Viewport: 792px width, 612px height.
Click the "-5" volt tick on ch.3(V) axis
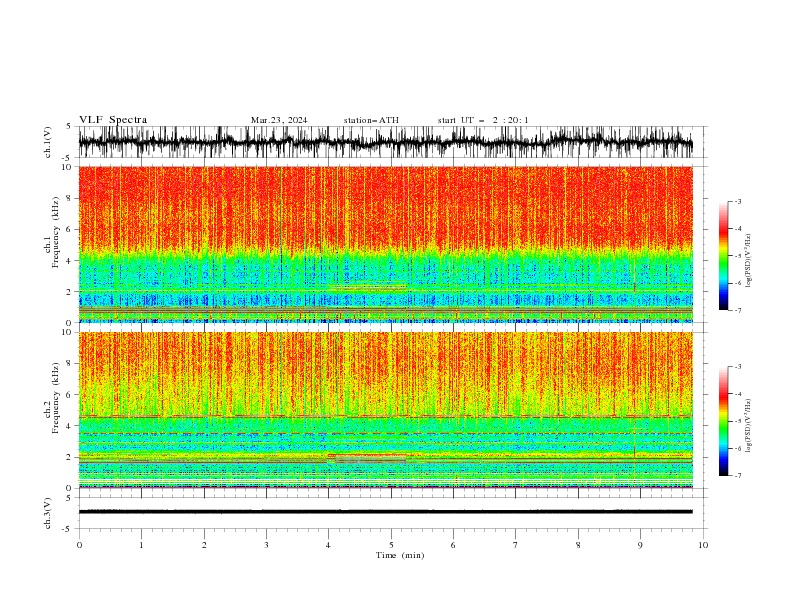[x=68, y=529]
